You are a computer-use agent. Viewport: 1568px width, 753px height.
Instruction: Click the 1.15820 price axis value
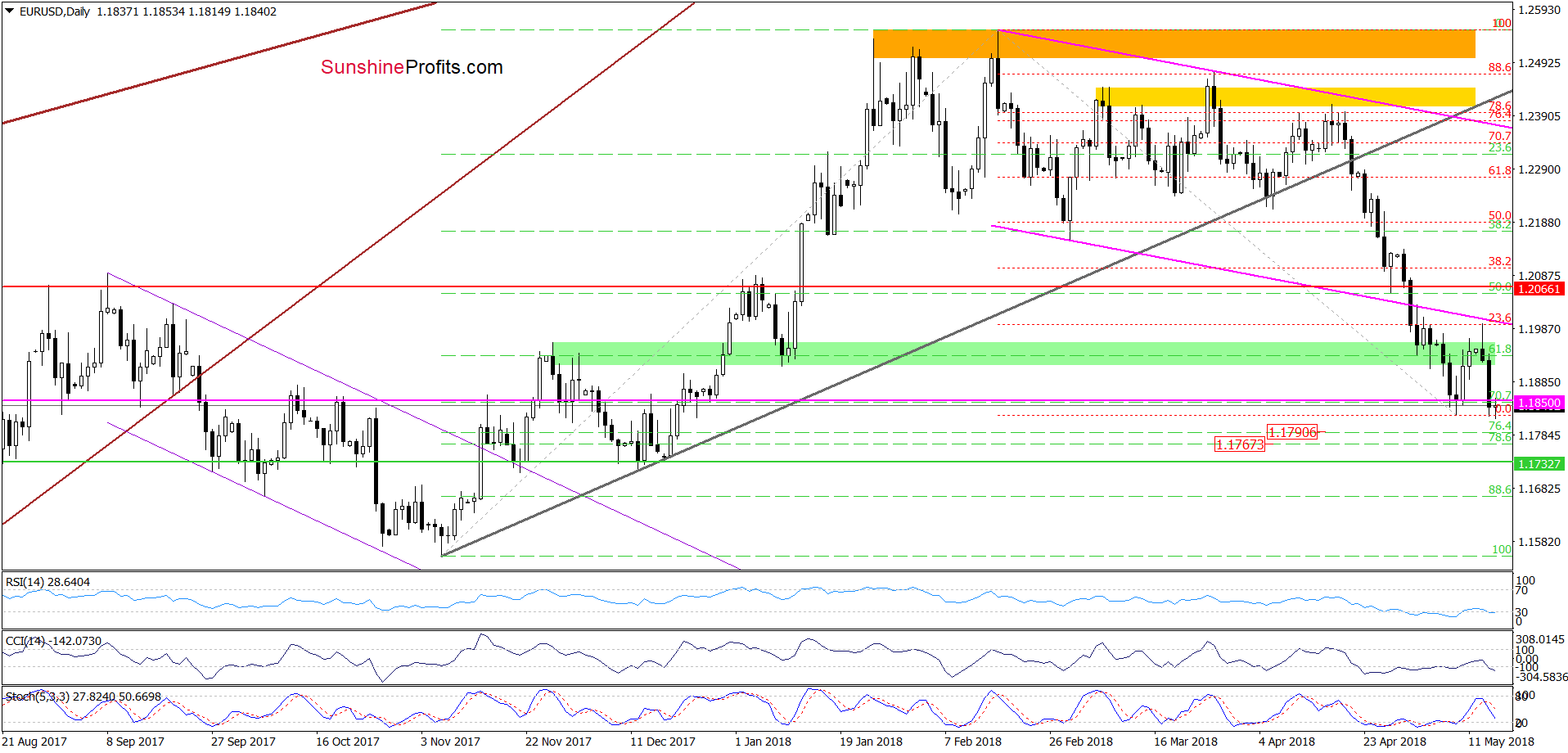[1539, 542]
